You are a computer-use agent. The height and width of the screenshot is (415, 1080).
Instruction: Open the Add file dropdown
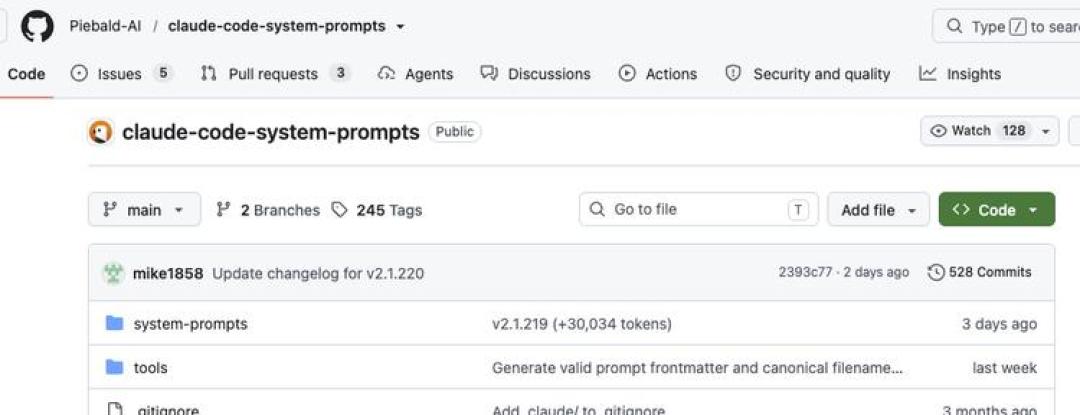click(878, 210)
